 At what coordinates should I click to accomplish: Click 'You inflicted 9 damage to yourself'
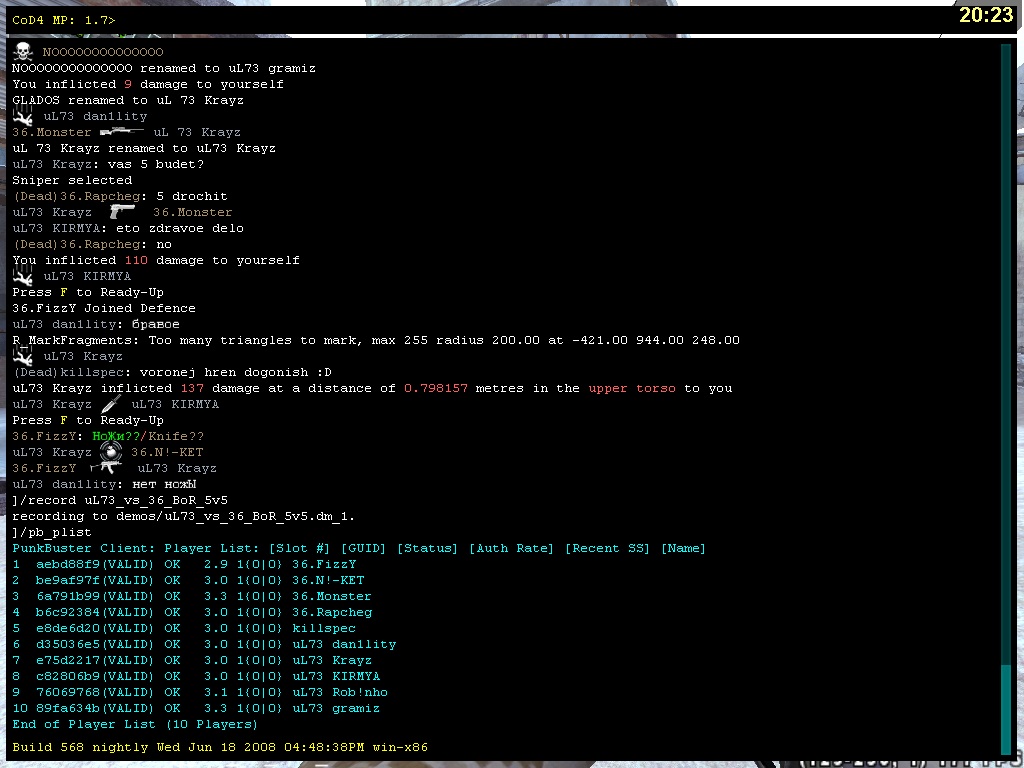pyautogui.click(x=148, y=84)
